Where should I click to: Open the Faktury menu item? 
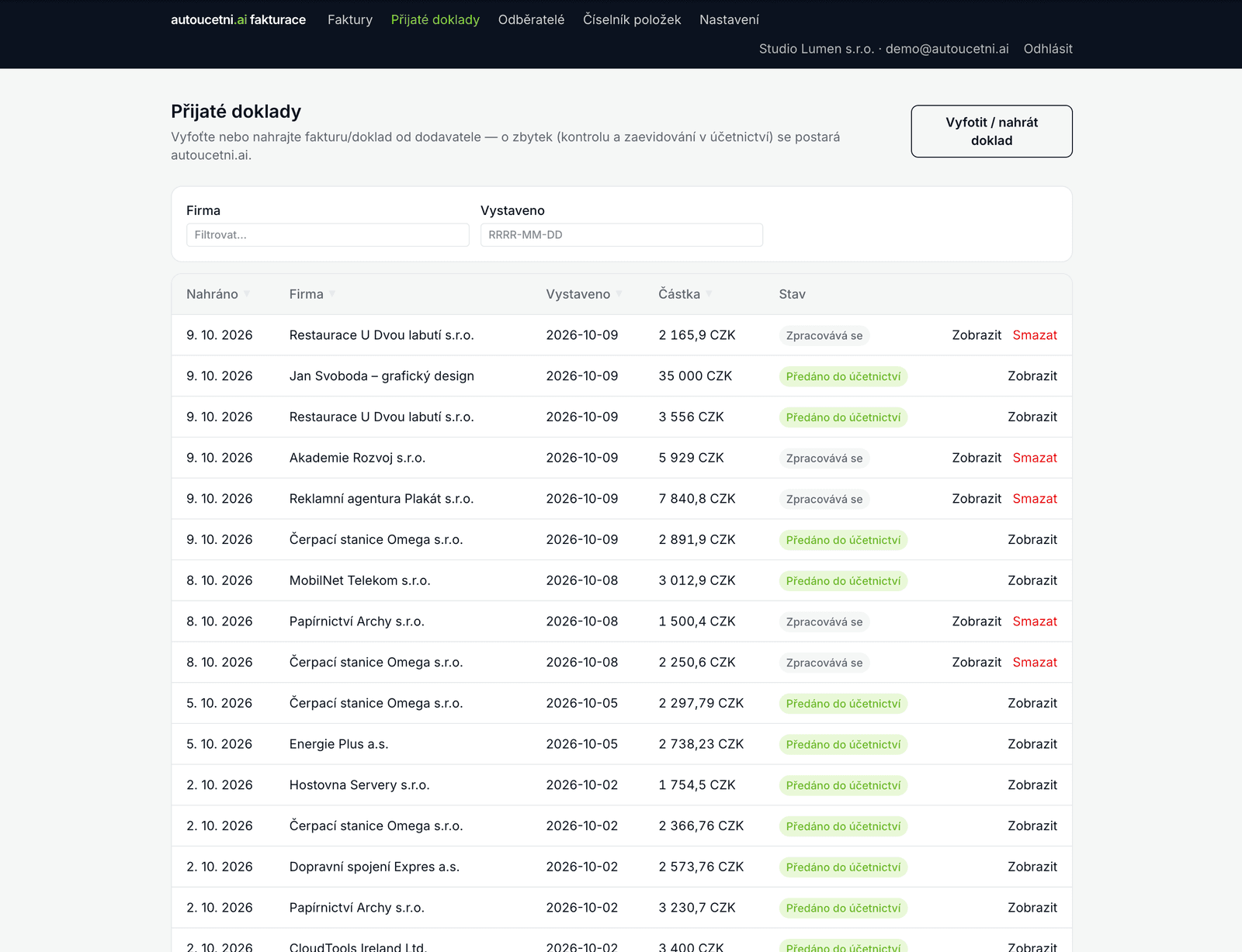(350, 19)
